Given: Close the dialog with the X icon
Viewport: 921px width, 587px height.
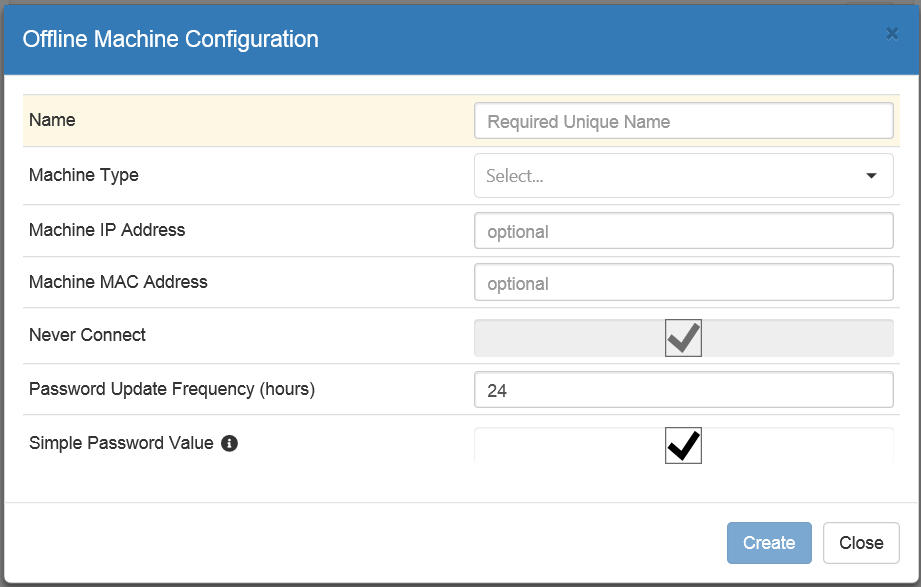Looking at the screenshot, I should 892,34.
